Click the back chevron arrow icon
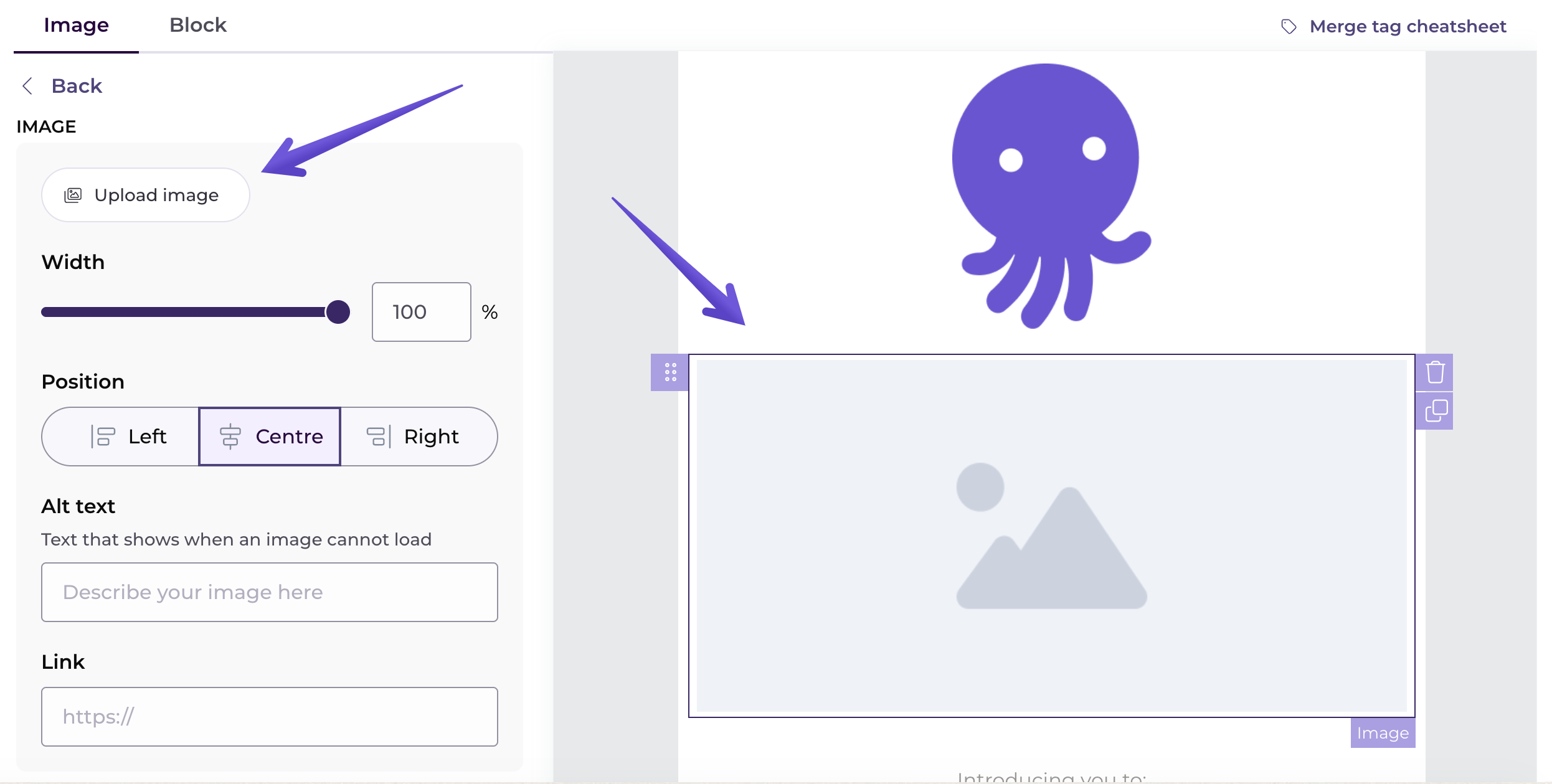 [27, 86]
